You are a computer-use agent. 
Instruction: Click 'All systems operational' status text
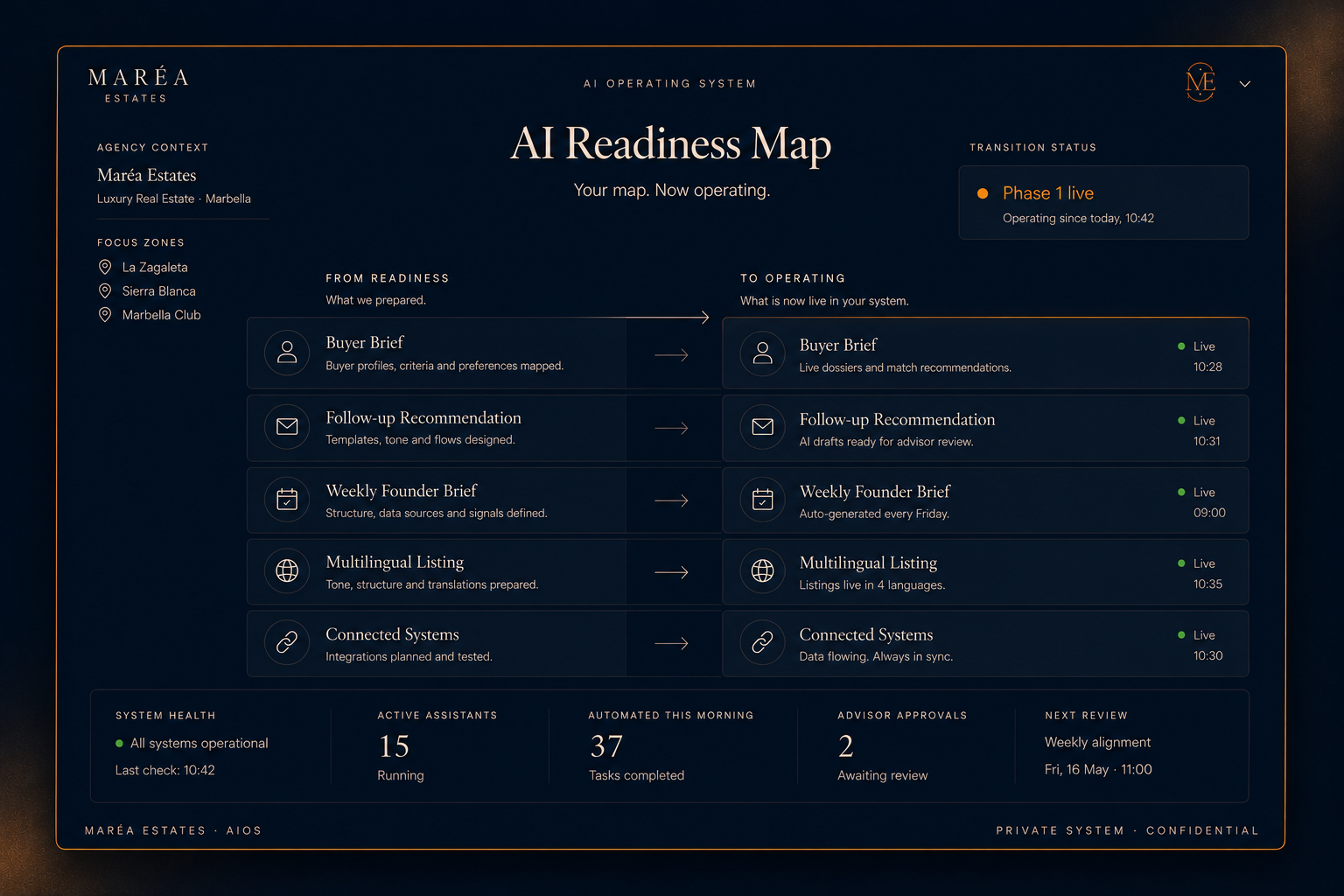tap(199, 743)
